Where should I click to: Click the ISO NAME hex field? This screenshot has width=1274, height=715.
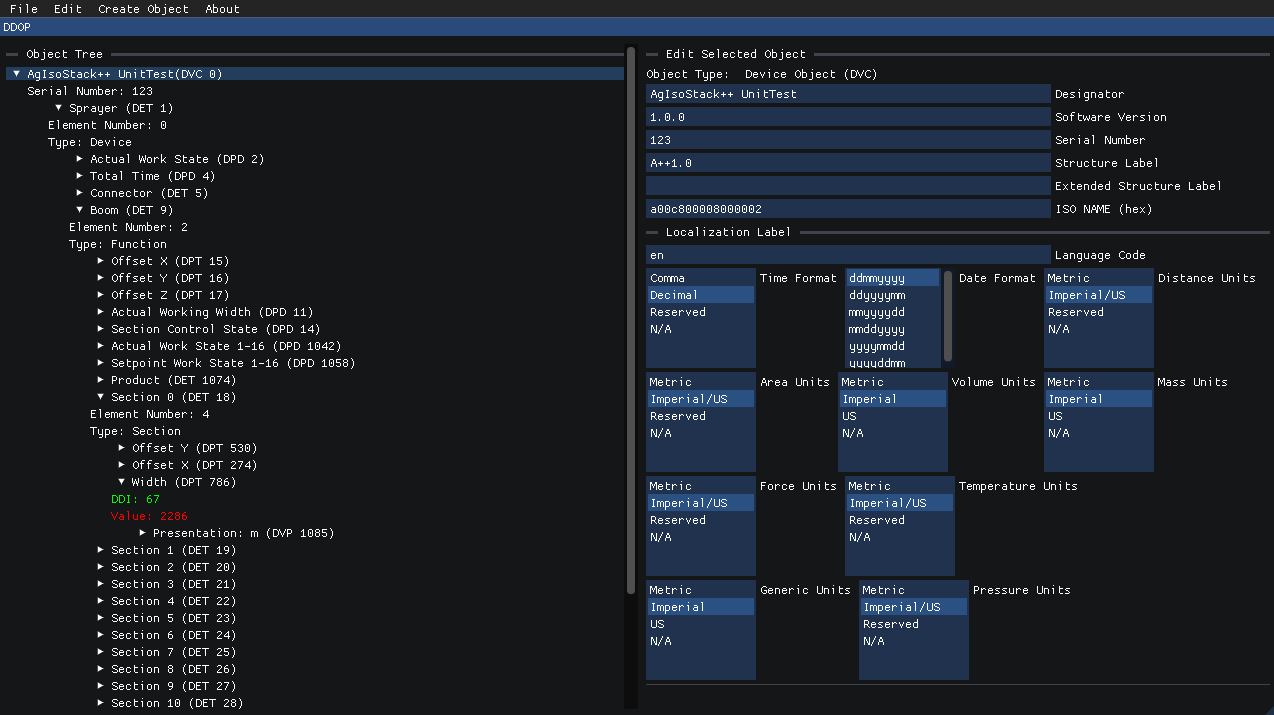[x=848, y=209]
